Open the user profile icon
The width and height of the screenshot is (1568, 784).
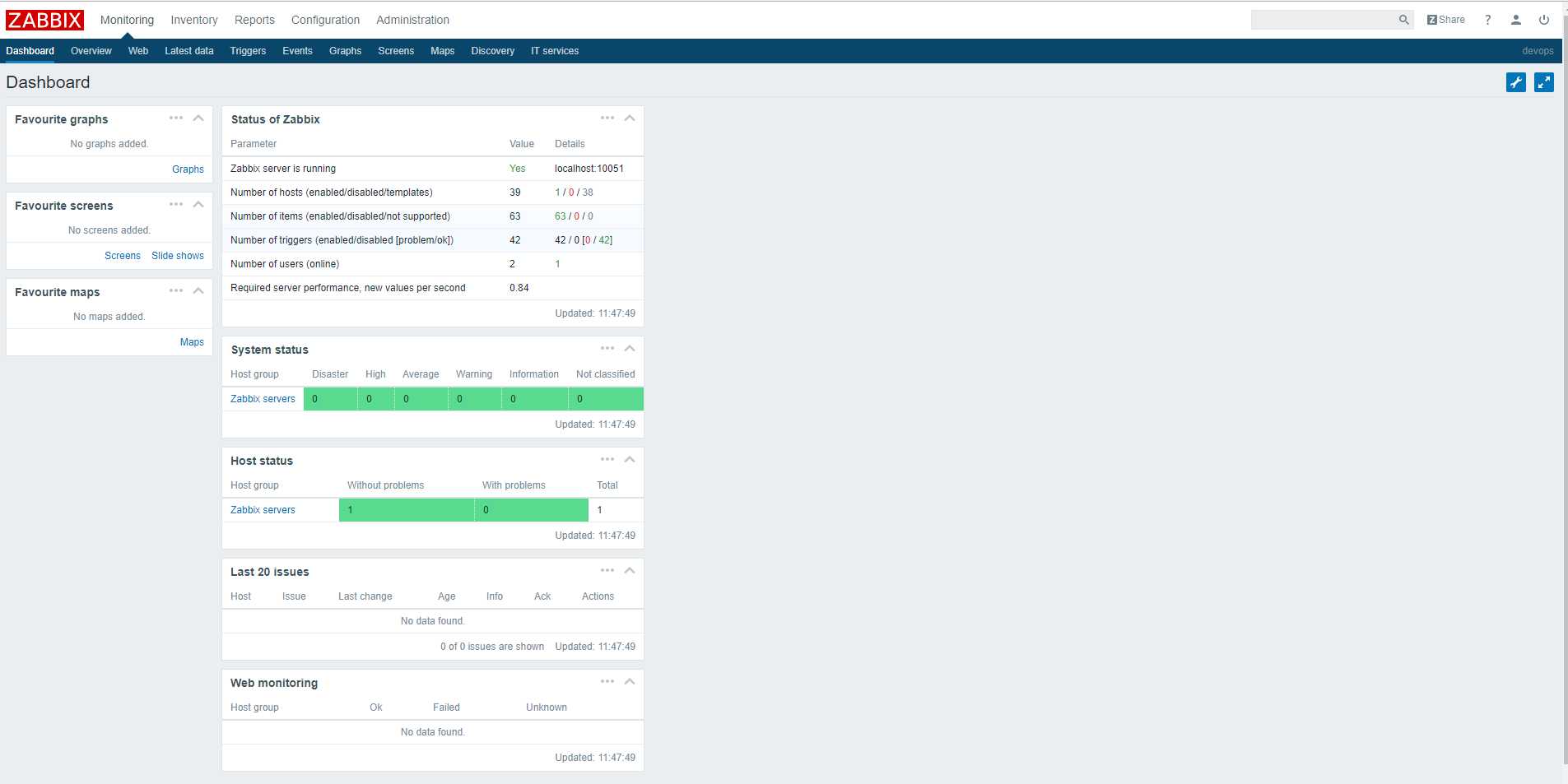pos(1515,20)
